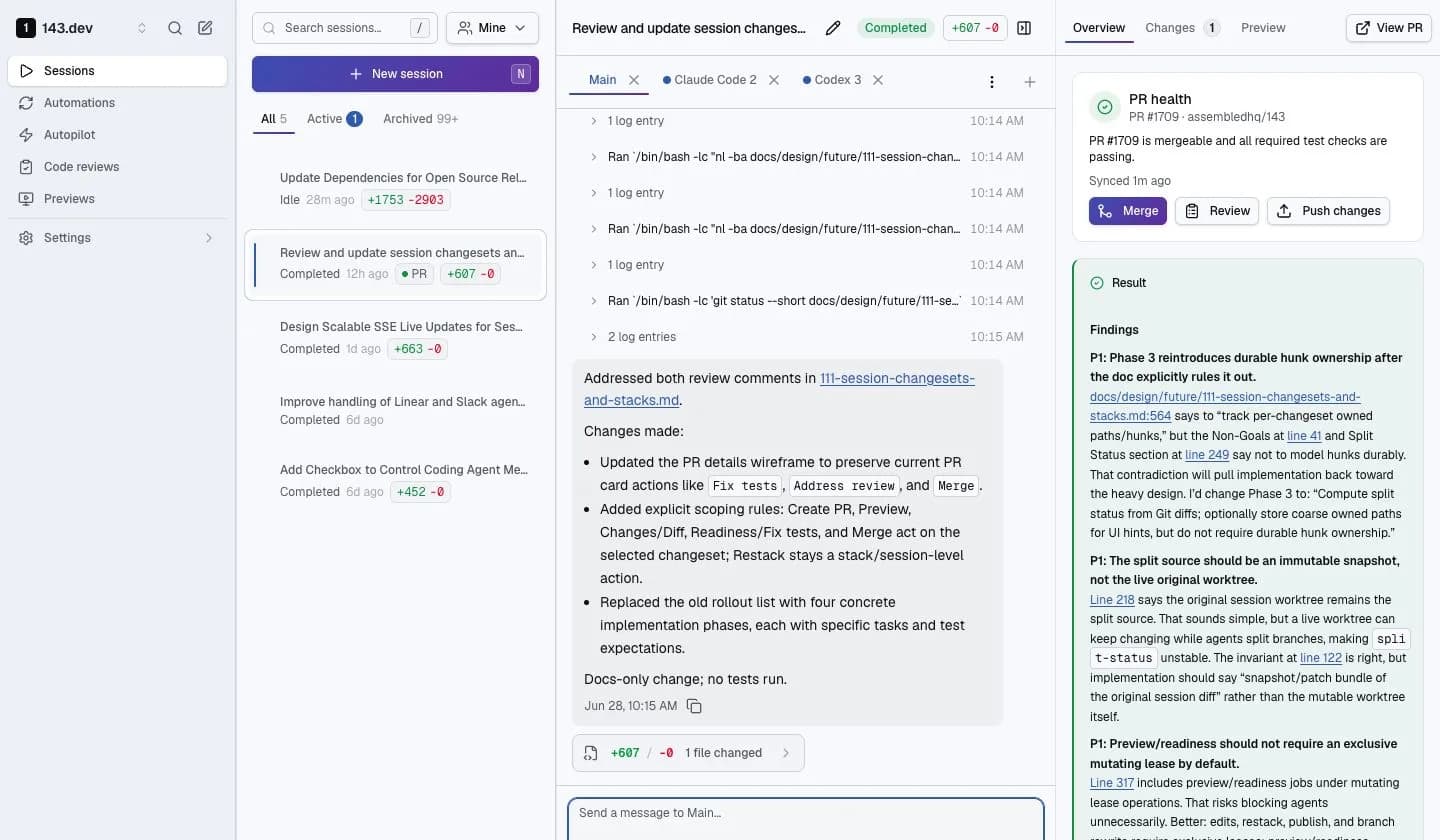This screenshot has width=1440, height=840.
Task: Open Add Checkbox to Control Coding Agent session
Action: pyautogui.click(x=395, y=480)
